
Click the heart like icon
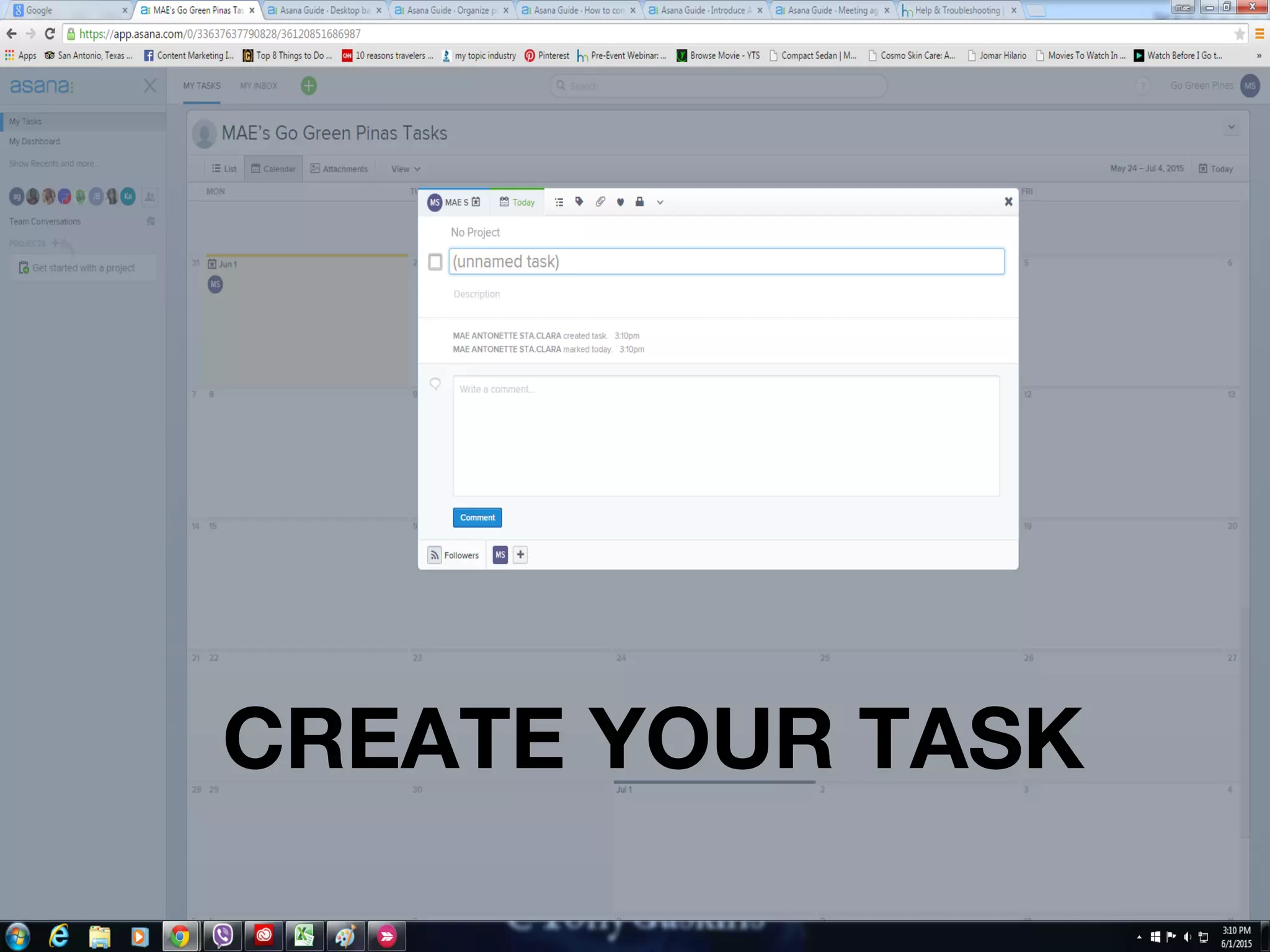pos(620,202)
